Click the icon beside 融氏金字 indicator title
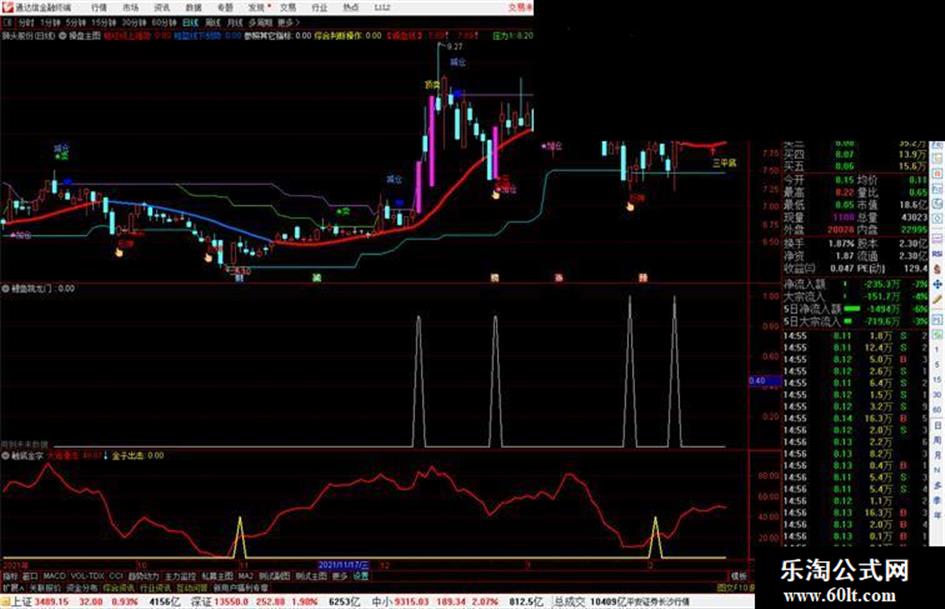The height and width of the screenshot is (609, 945). pos(5,456)
